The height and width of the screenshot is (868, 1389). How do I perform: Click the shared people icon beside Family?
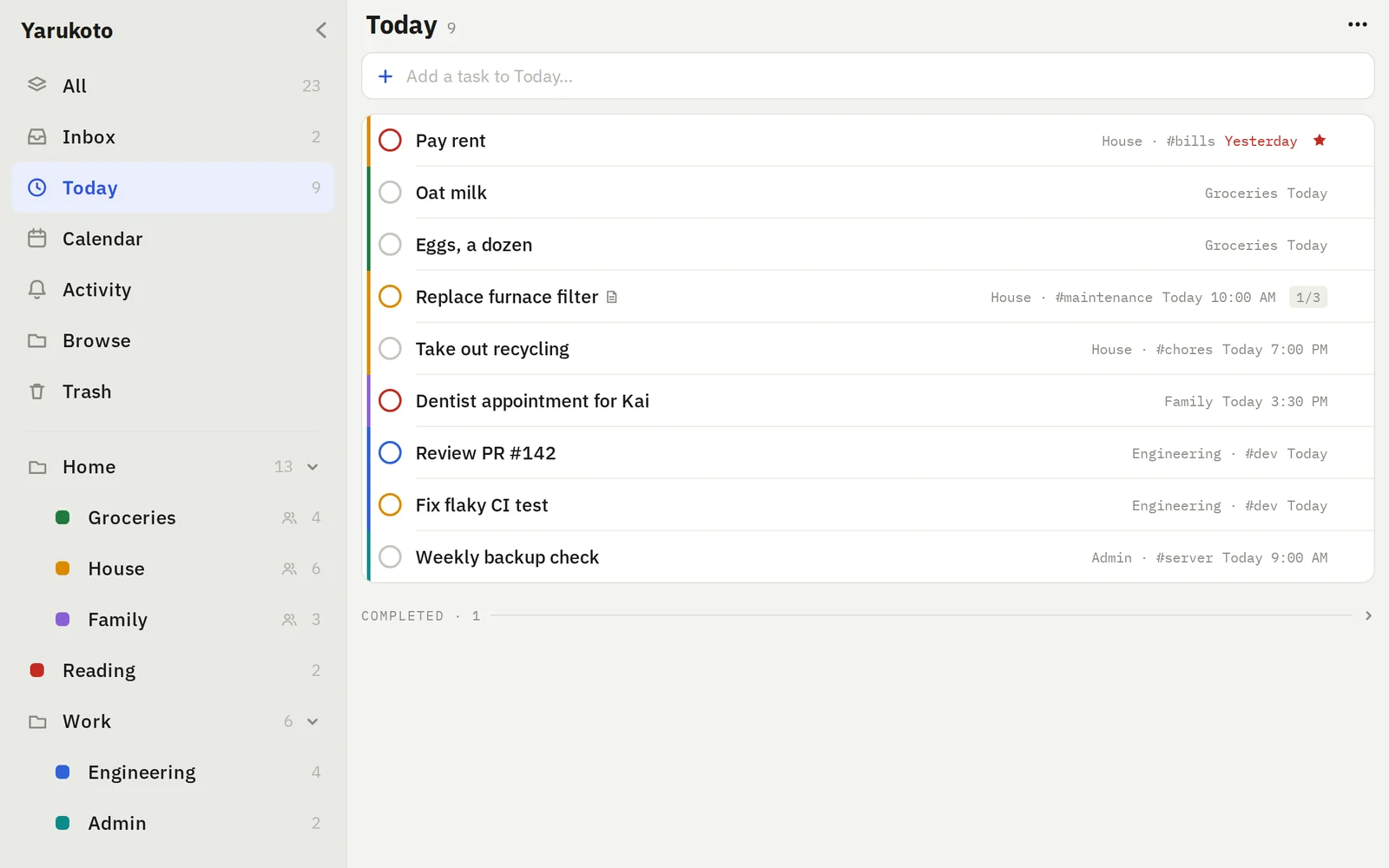pyautogui.click(x=290, y=620)
